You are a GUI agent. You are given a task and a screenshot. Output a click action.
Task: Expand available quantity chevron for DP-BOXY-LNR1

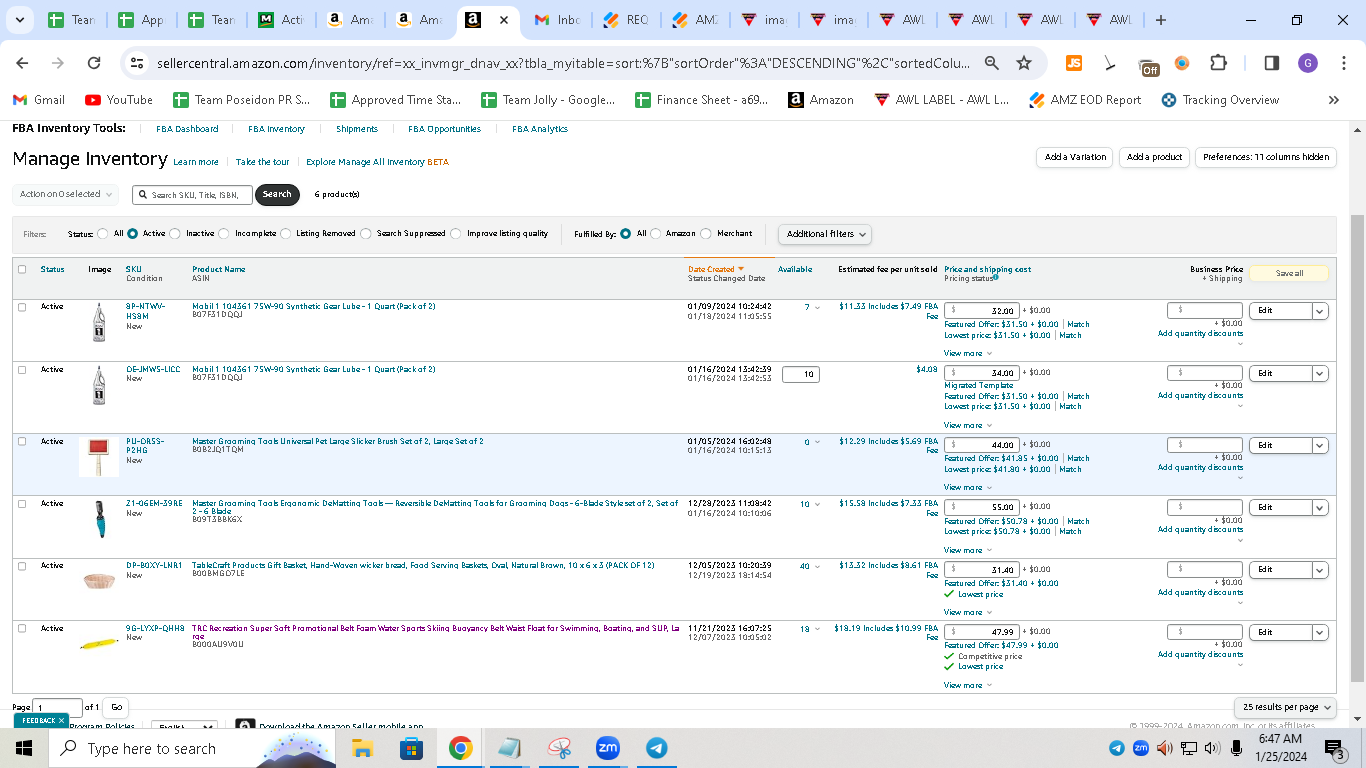click(x=816, y=566)
